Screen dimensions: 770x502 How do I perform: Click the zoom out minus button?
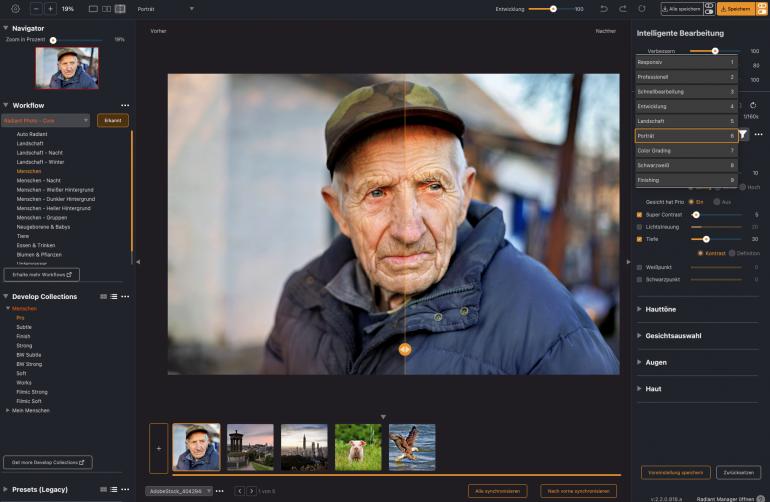point(36,8)
